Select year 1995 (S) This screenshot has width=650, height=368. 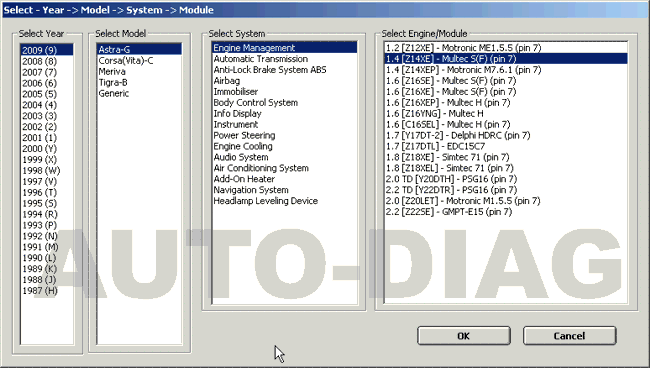click(47, 203)
